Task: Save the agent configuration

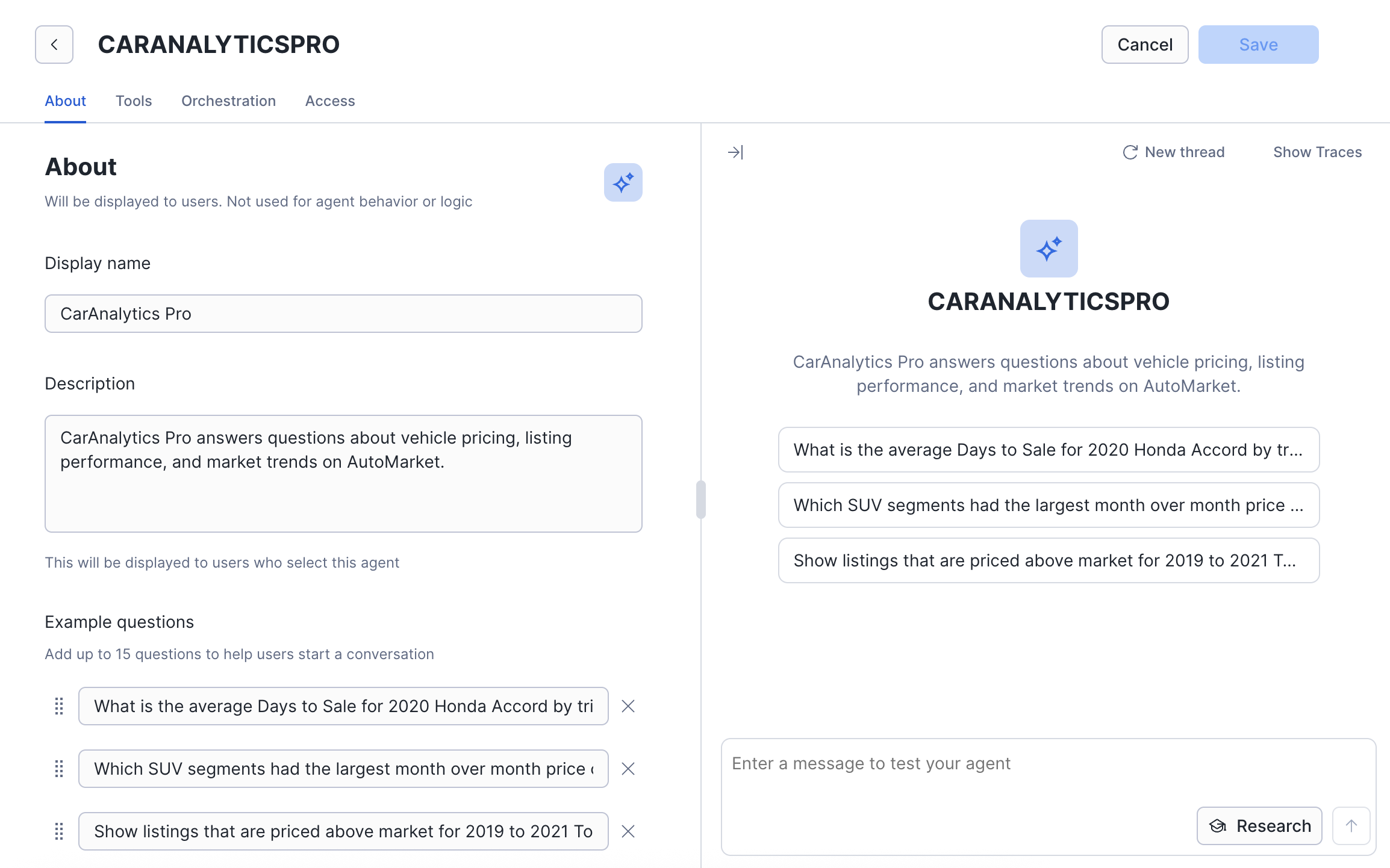Action: pos(1258,45)
